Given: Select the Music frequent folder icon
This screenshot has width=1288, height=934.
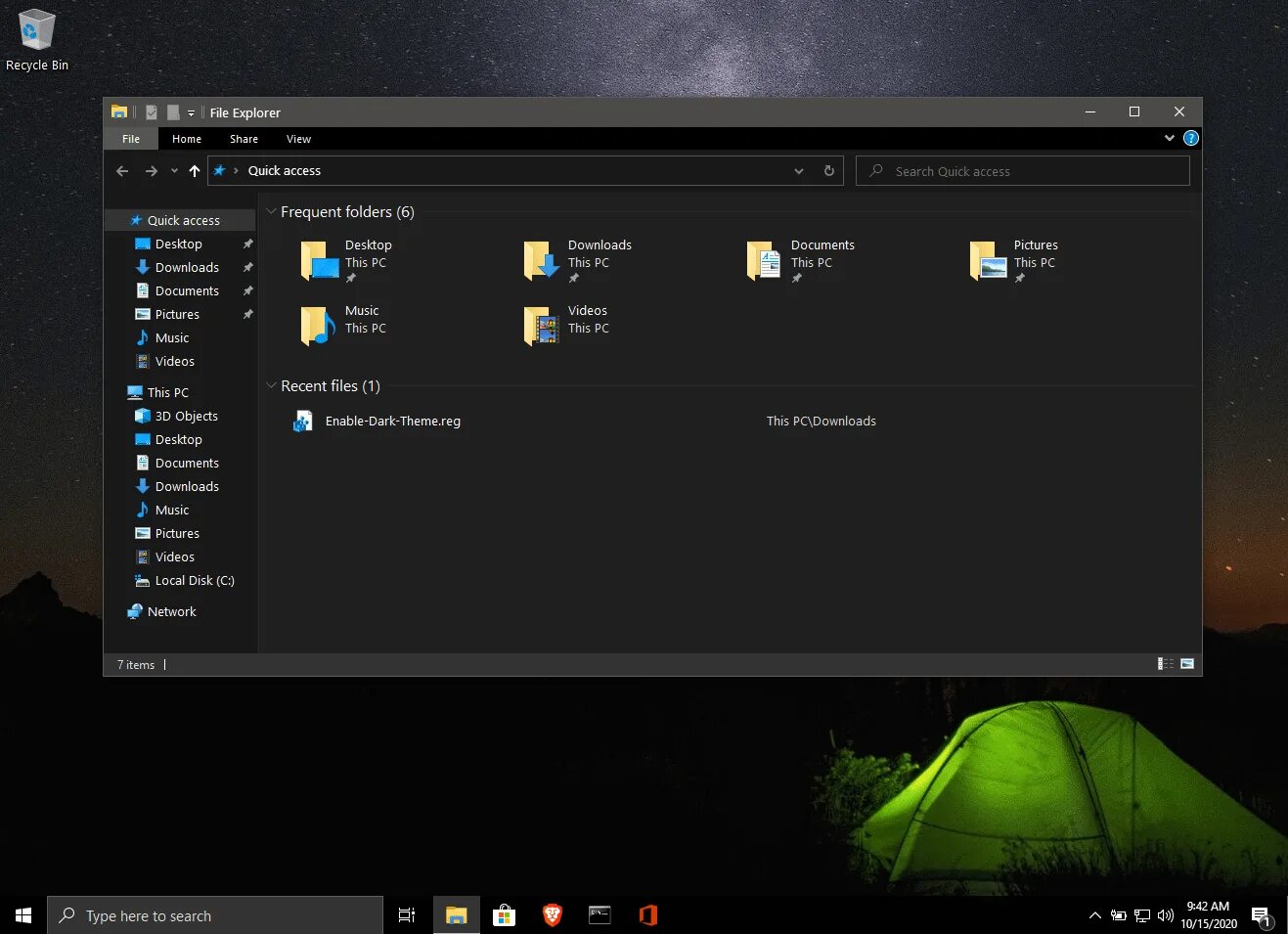Looking at the screenshot, I should pos(319,326).
